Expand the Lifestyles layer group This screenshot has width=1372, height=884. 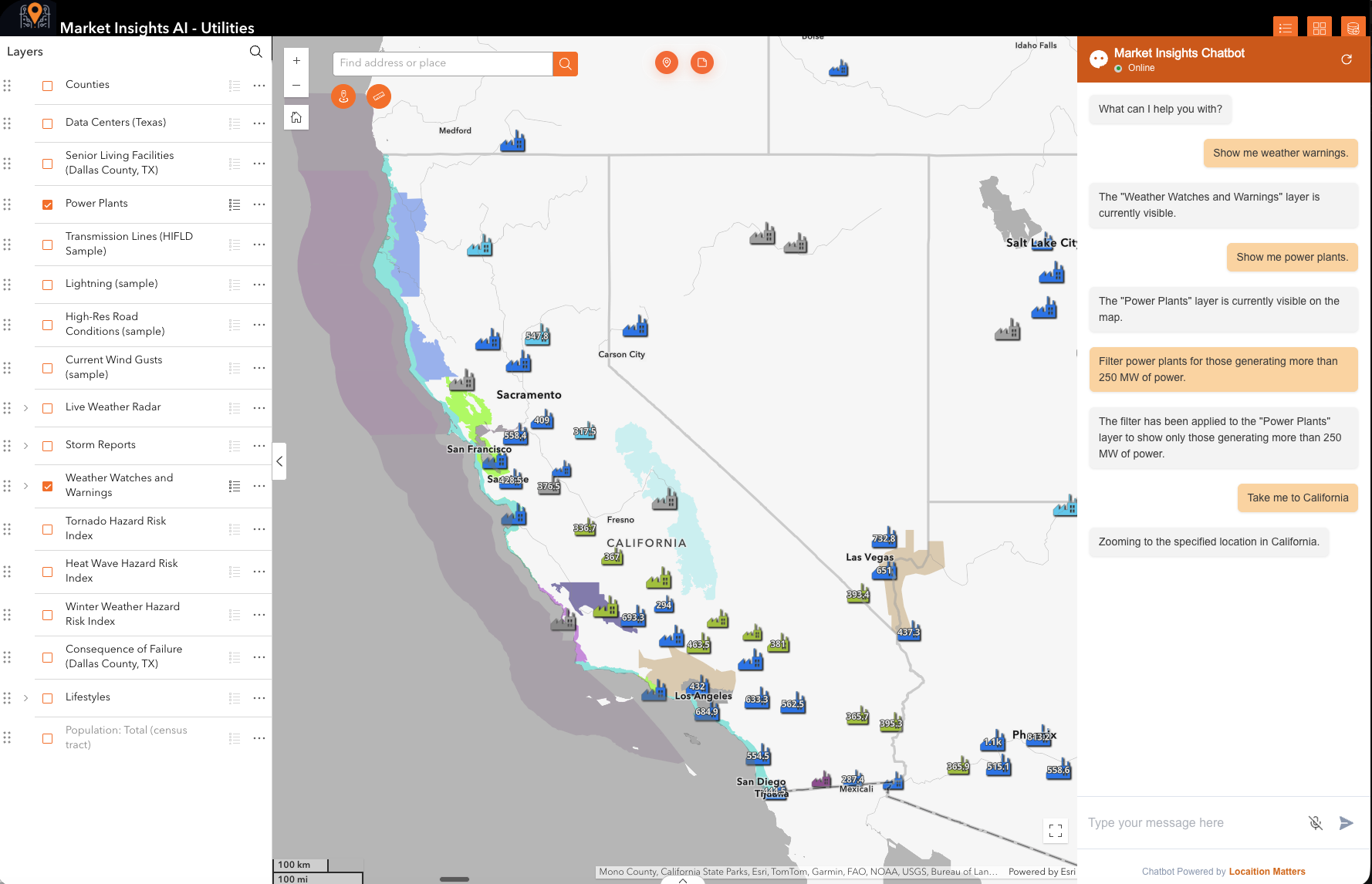26,698
